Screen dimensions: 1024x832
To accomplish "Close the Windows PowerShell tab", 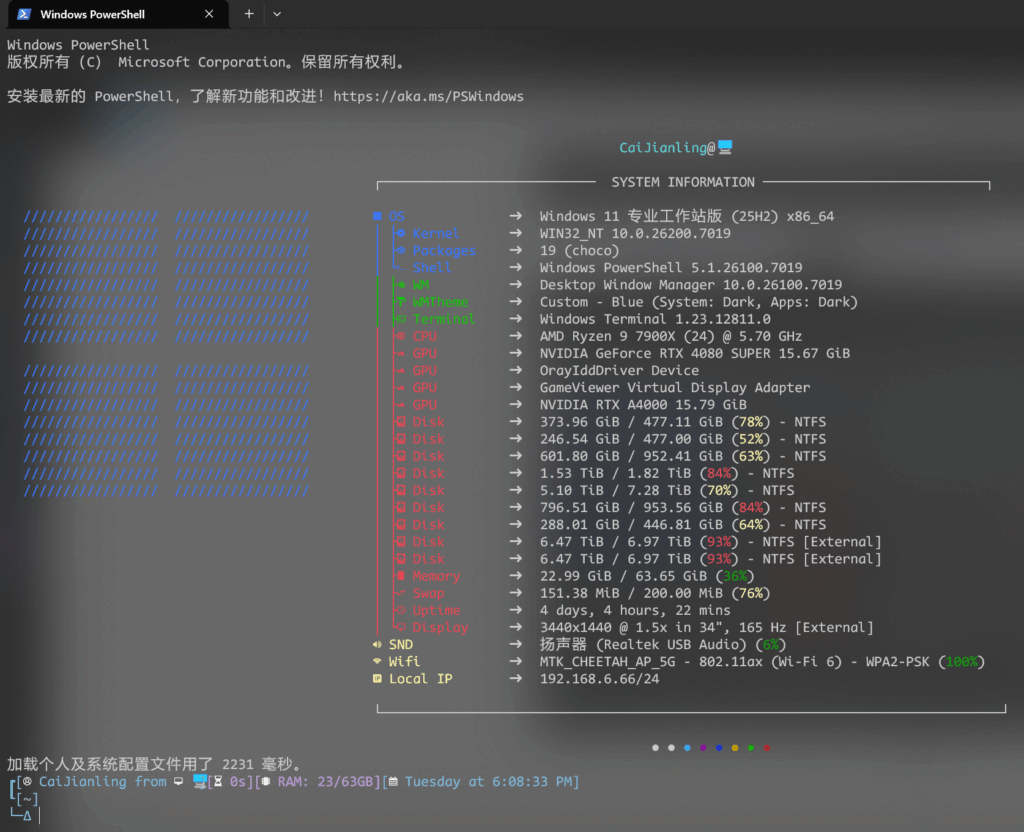I will pos(208,15).
